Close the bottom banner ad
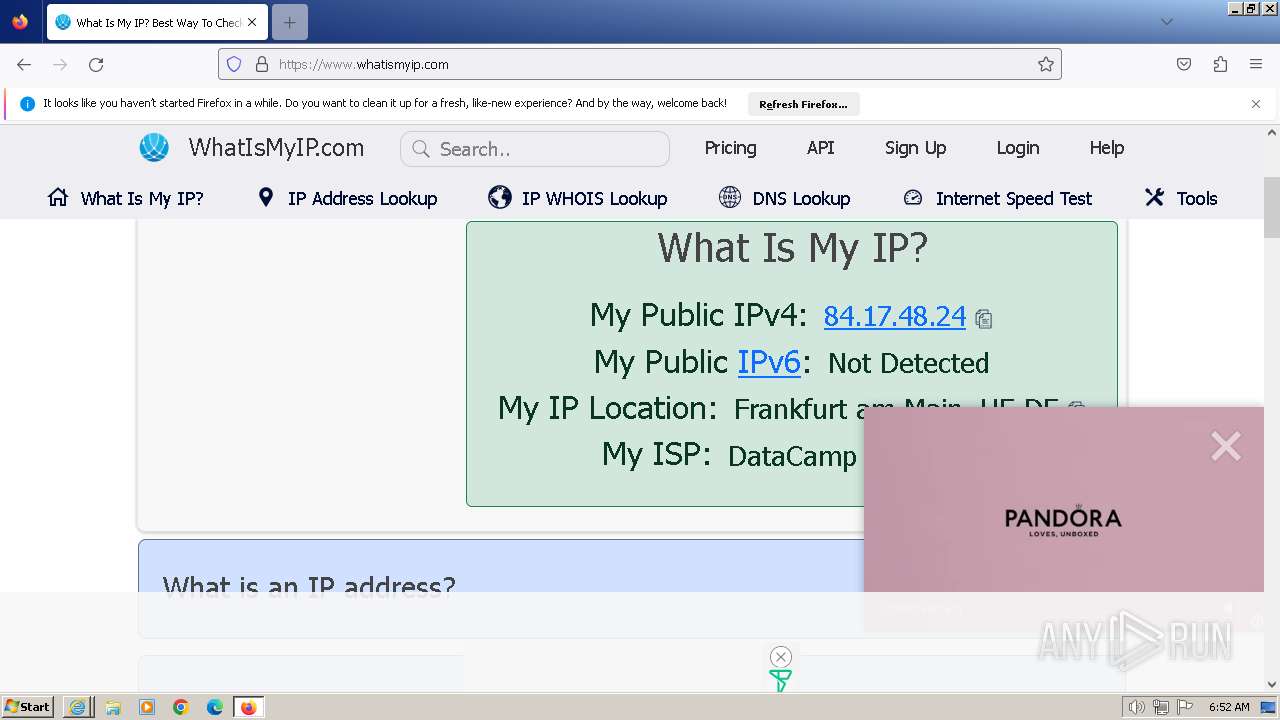Screen dimensions: 1280x720 781,656
